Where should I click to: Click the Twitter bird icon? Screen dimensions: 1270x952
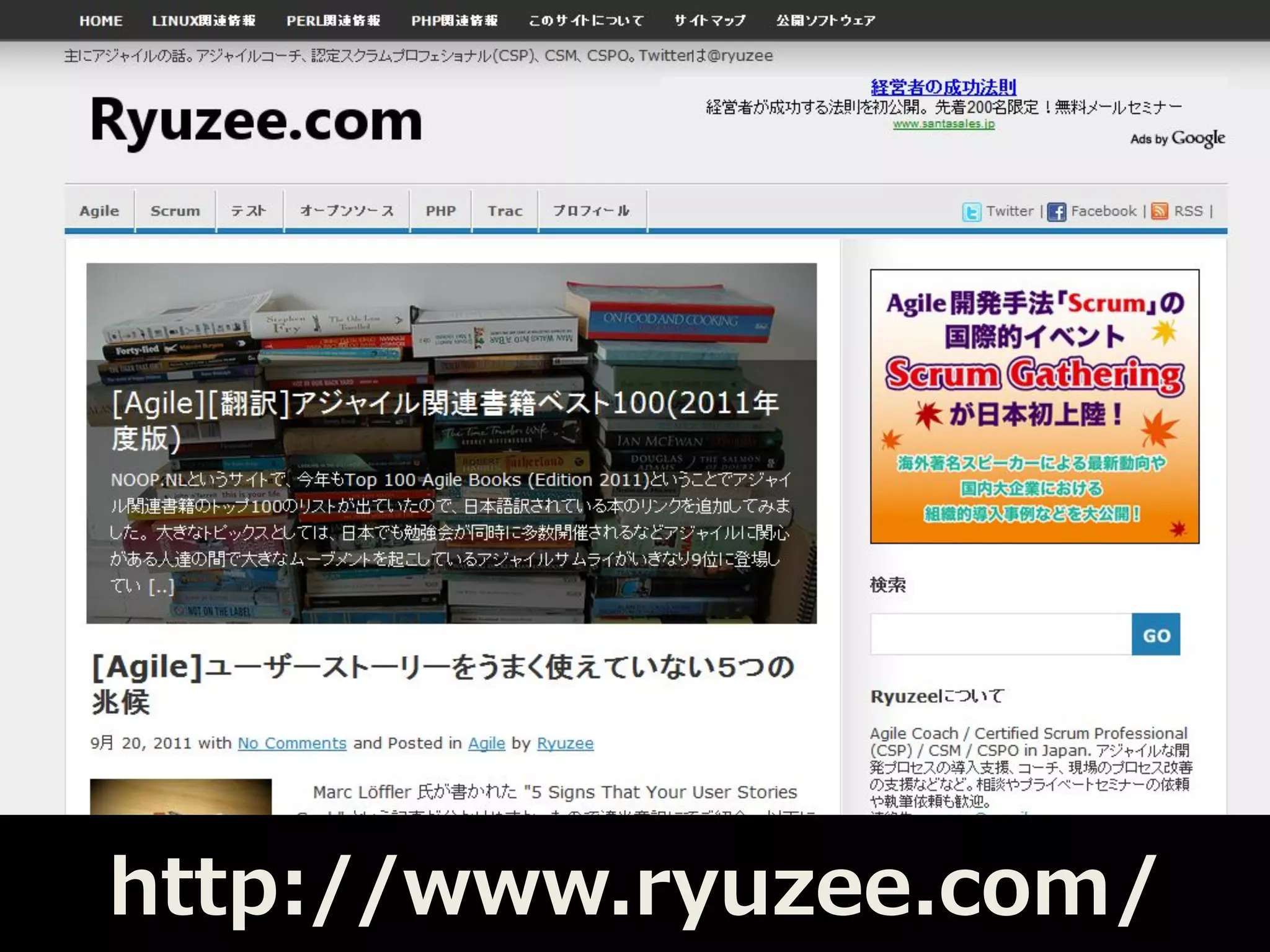click(x=972, y=212)
